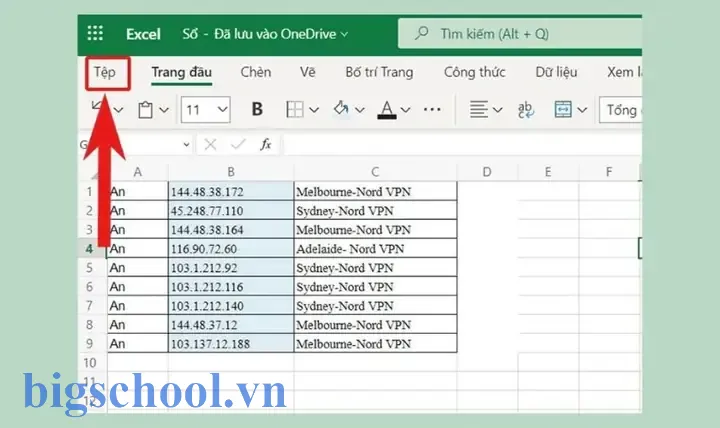Apply cell borders icon

[294, 110]
